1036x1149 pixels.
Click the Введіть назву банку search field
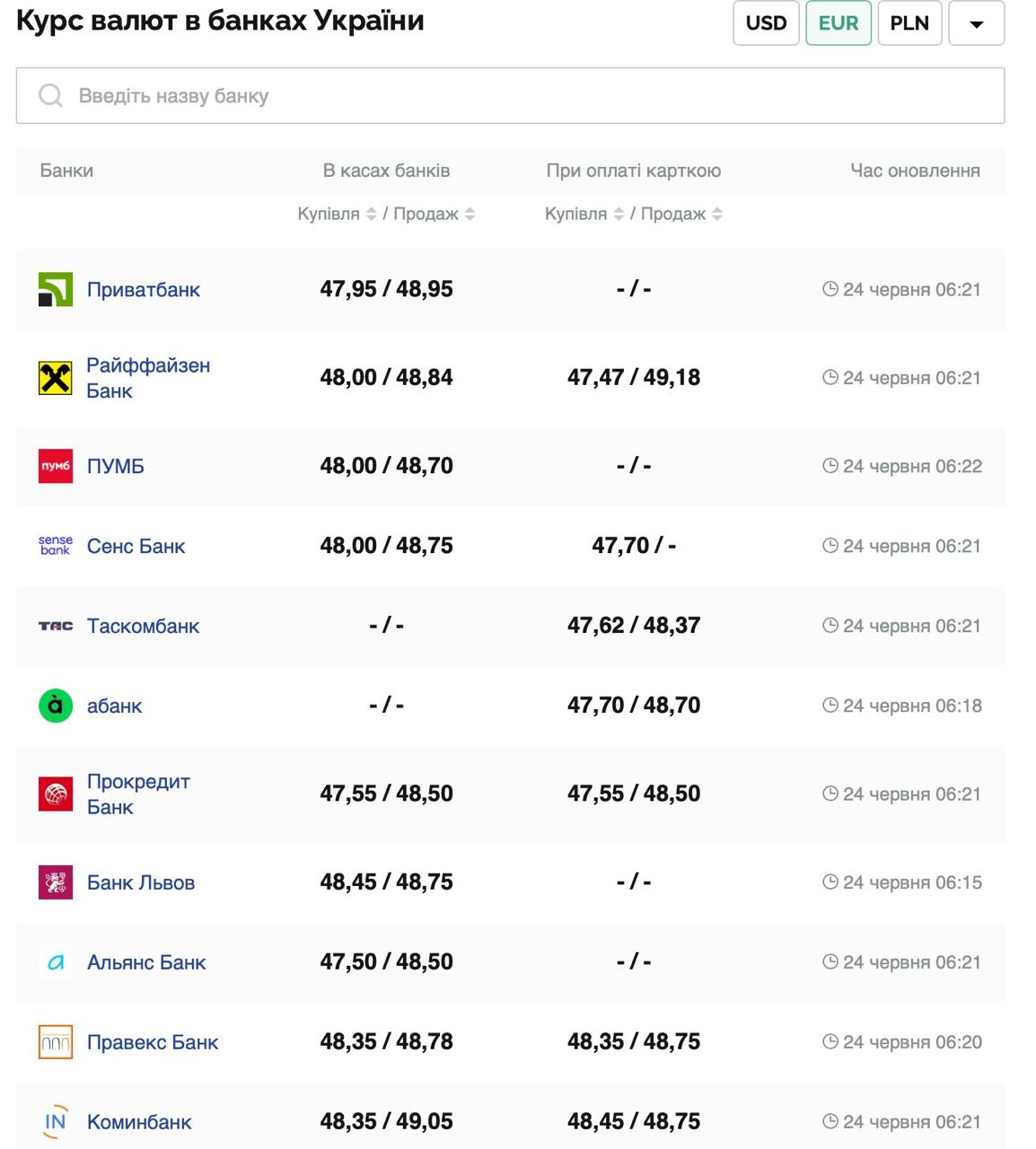pos(510,96)
